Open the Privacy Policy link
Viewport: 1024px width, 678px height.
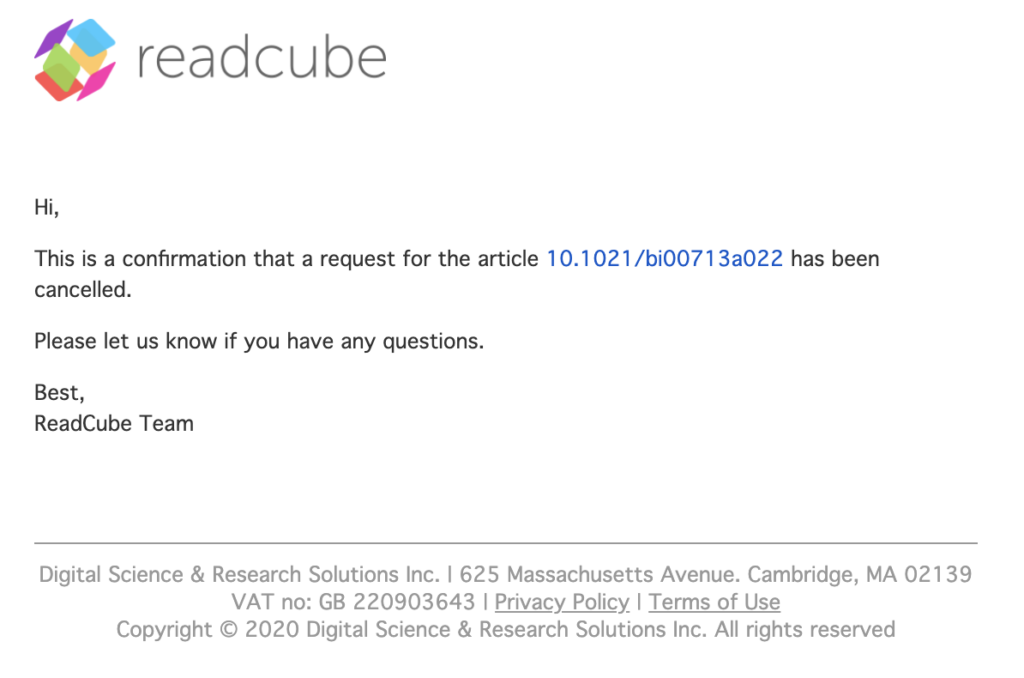coord(562,602)
